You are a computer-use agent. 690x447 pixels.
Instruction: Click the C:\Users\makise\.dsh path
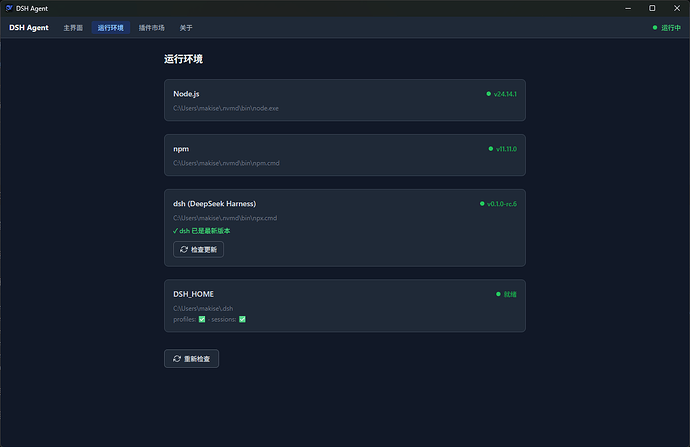tap(203, 308)
